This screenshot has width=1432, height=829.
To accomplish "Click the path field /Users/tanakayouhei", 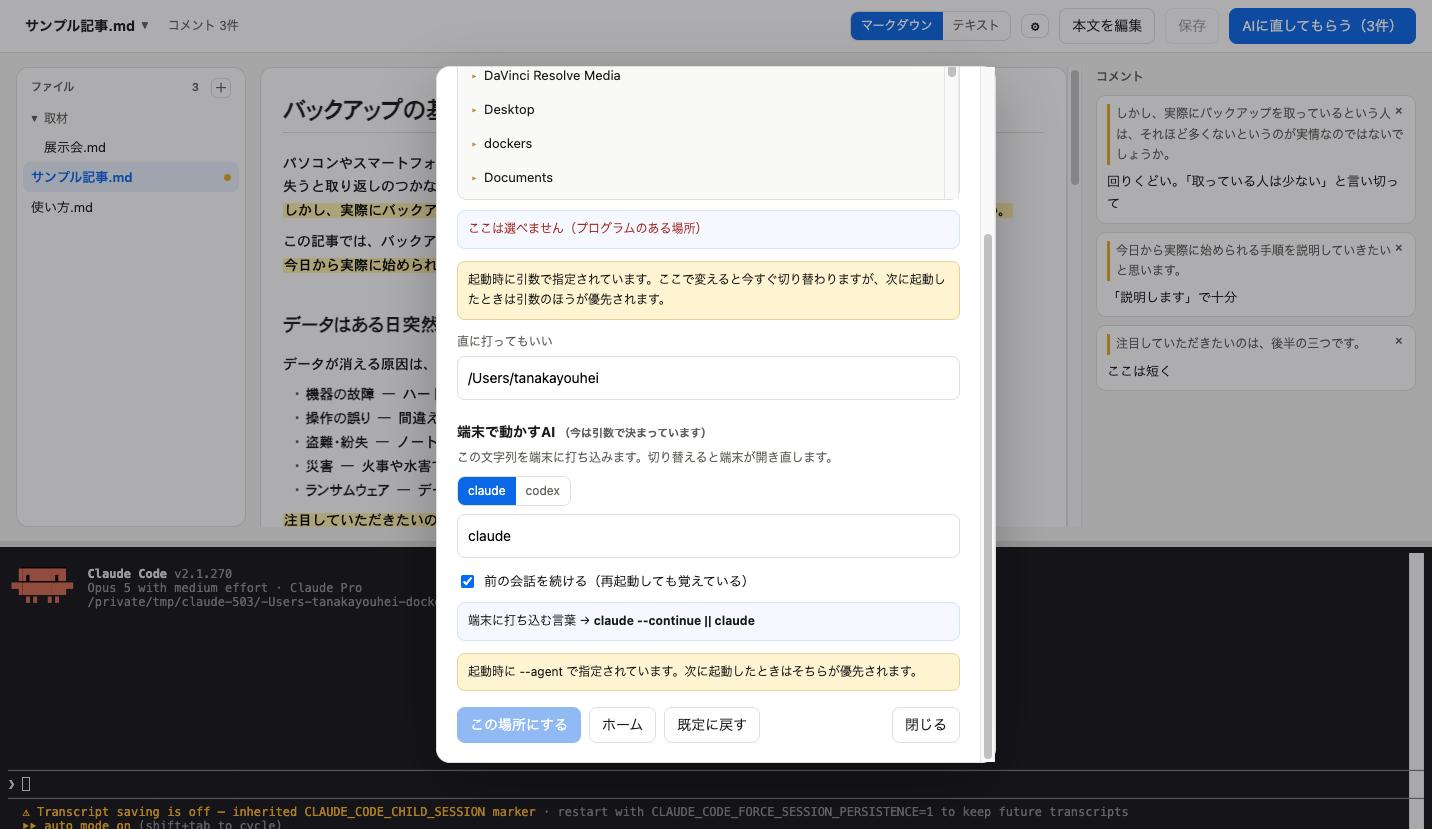I will [x=708, y=378].
